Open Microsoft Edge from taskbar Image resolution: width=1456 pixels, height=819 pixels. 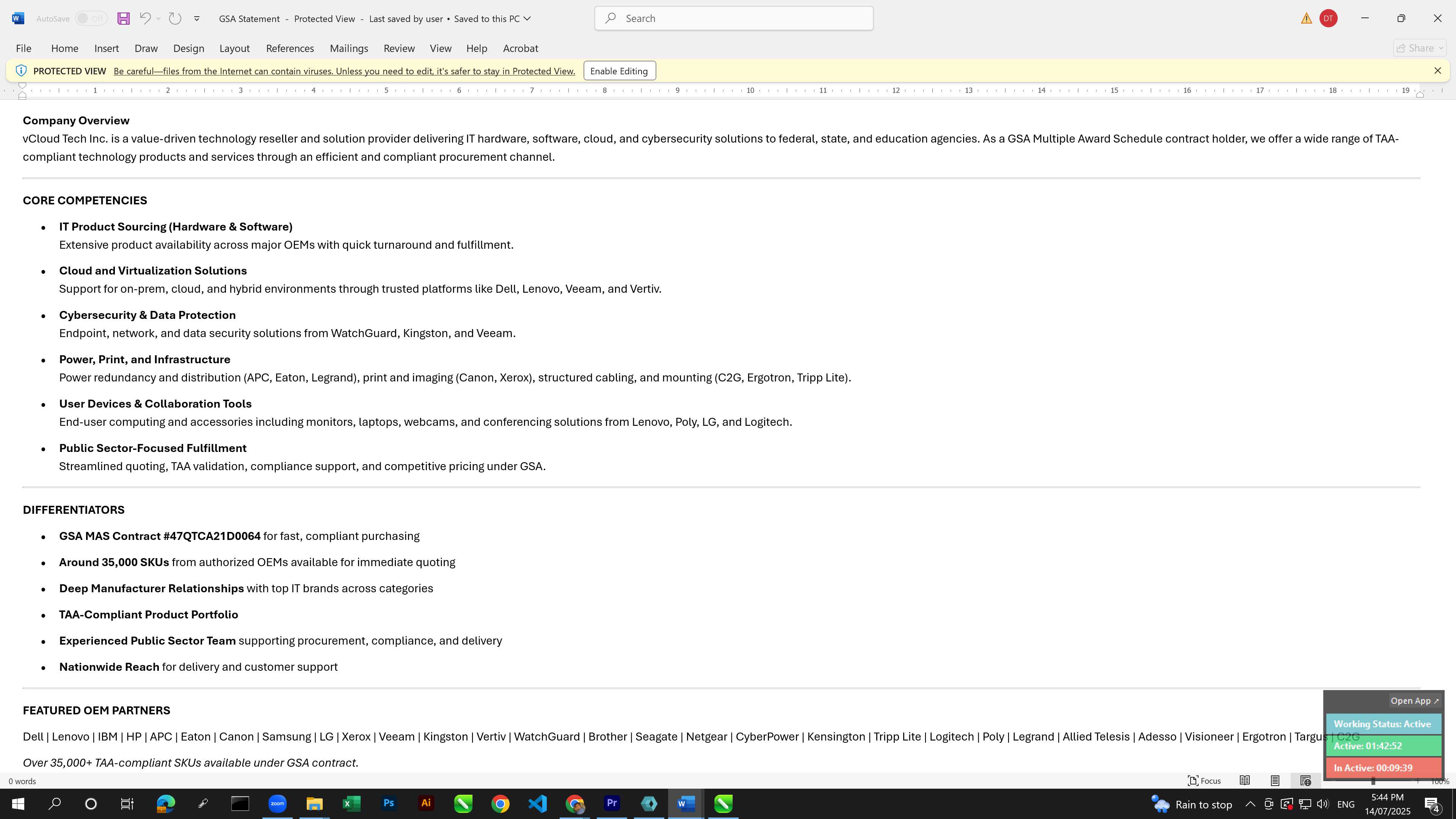point(166,804)
